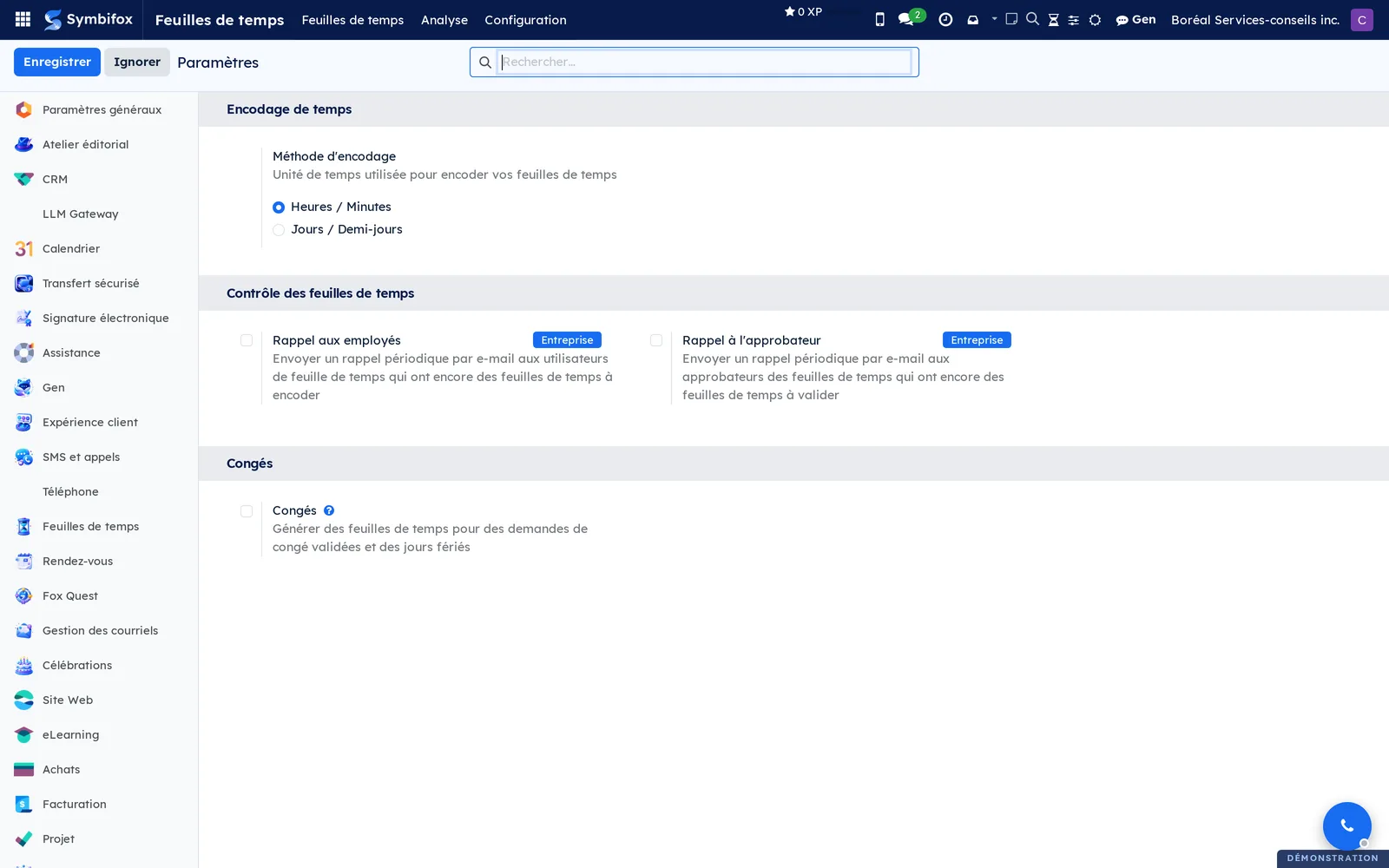Viewport: 1389px width, 868px height.
Task: Open Téléphone settings
Action: (x=99, y=491)
